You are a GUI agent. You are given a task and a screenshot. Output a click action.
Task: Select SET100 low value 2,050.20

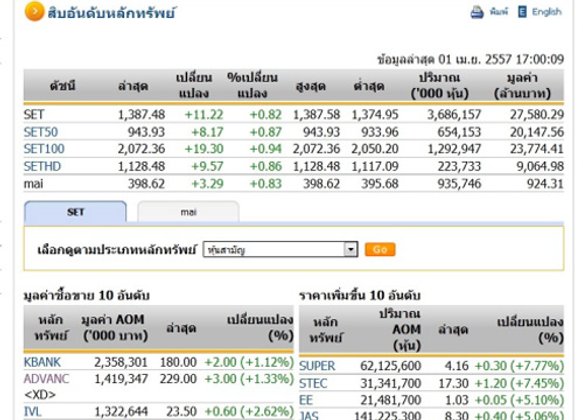pos(375,149)
